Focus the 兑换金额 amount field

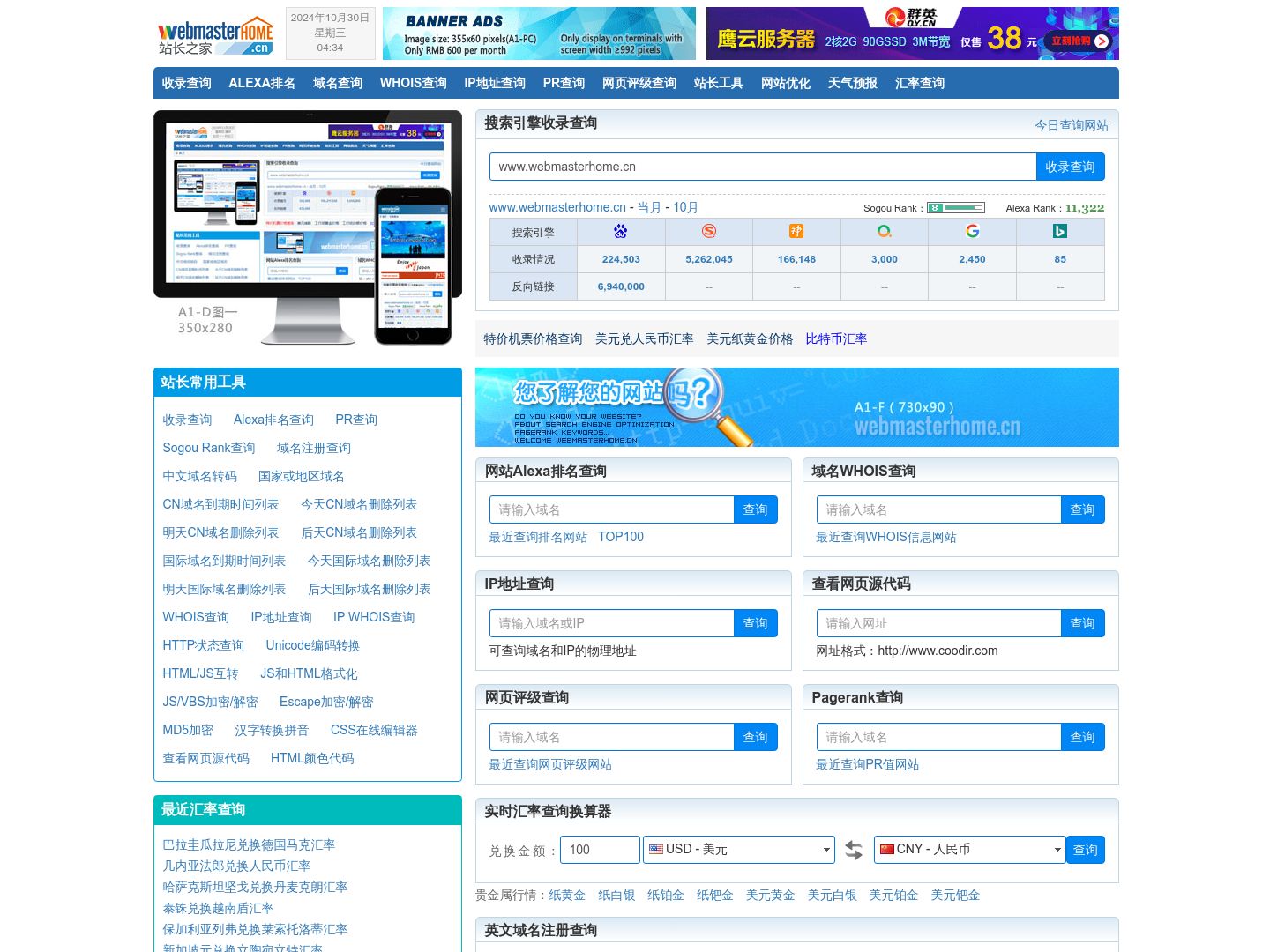pos(600,850)
